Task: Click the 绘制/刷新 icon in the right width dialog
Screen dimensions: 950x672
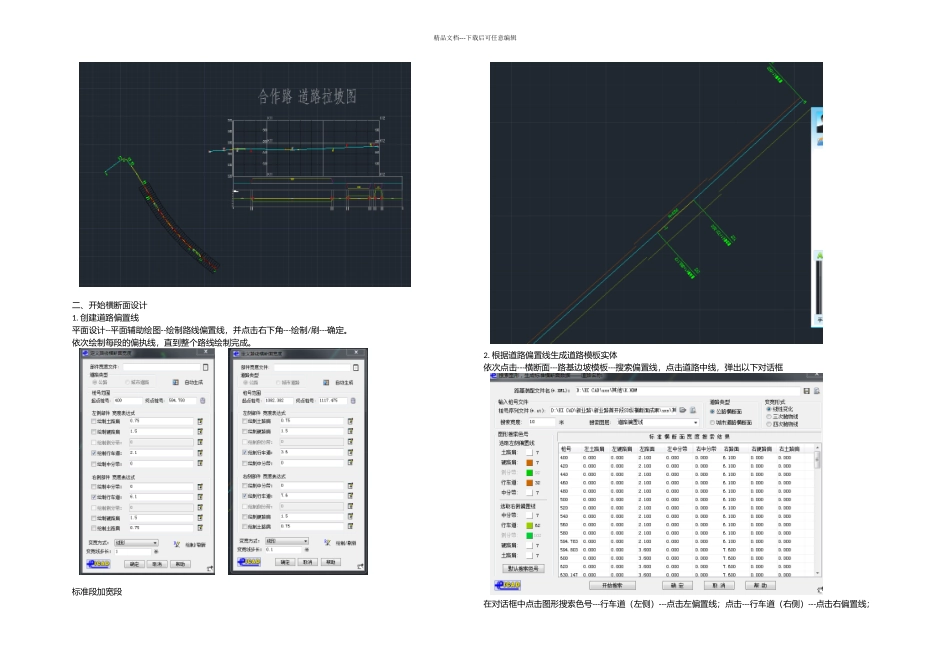Action: 325,543
